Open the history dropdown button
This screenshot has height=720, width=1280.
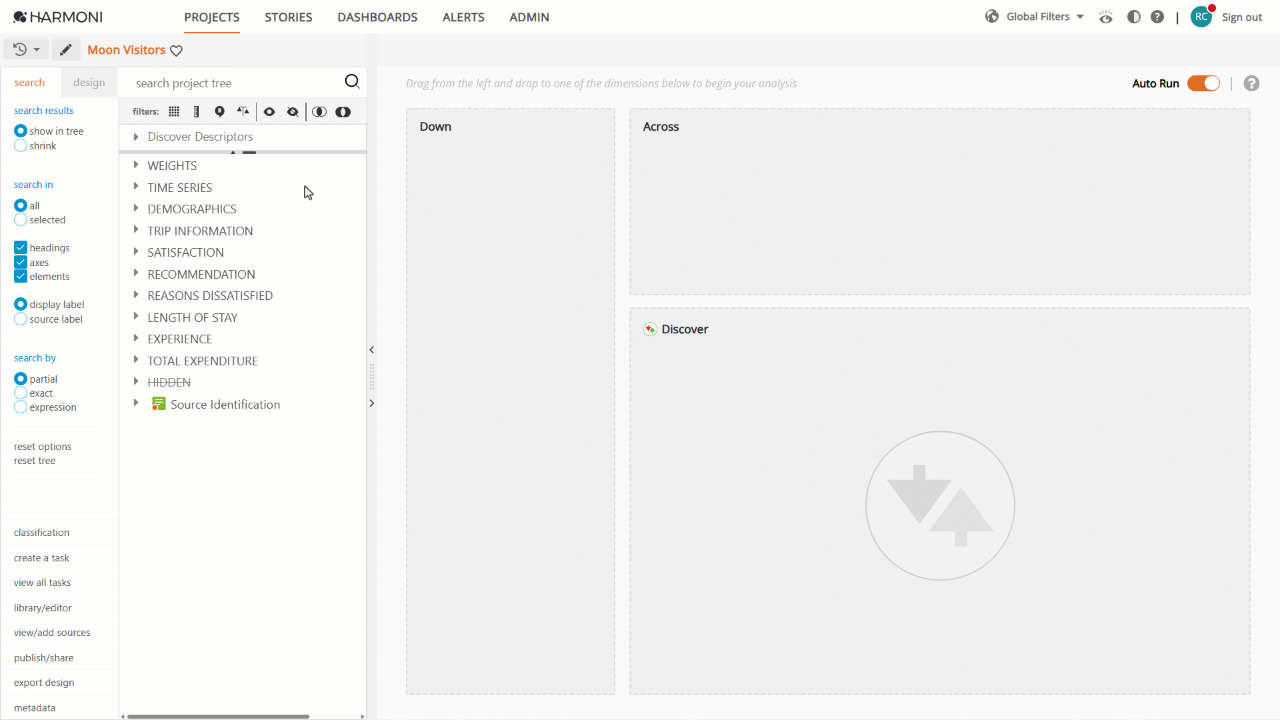click(26, 50)
